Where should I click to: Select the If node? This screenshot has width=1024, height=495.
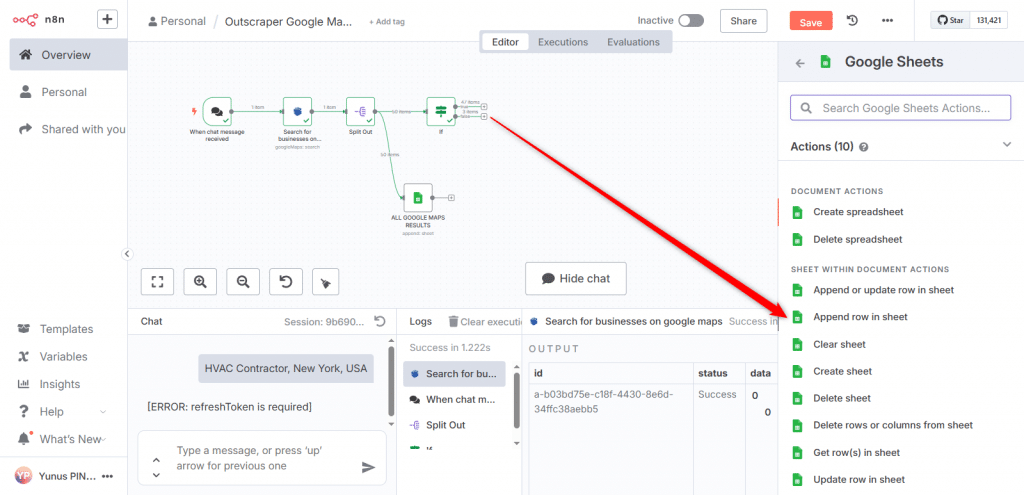441,112
